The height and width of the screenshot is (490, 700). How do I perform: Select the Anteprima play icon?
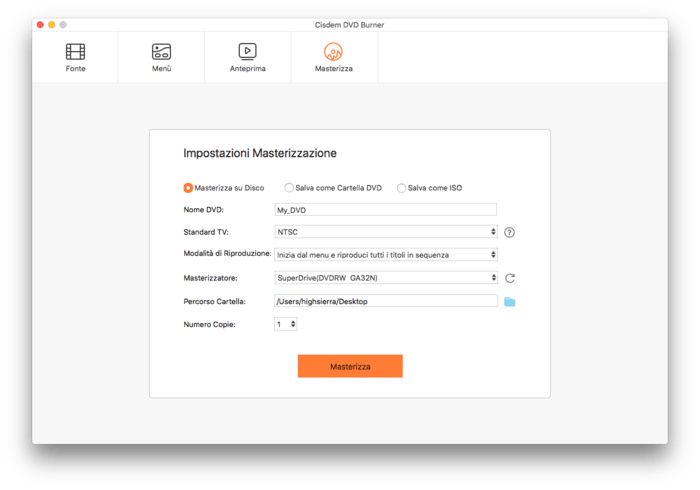(247, 51)
